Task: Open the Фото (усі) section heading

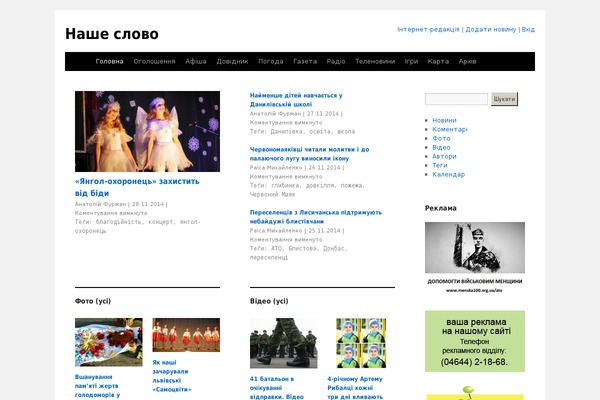Action: pos(93,301)
